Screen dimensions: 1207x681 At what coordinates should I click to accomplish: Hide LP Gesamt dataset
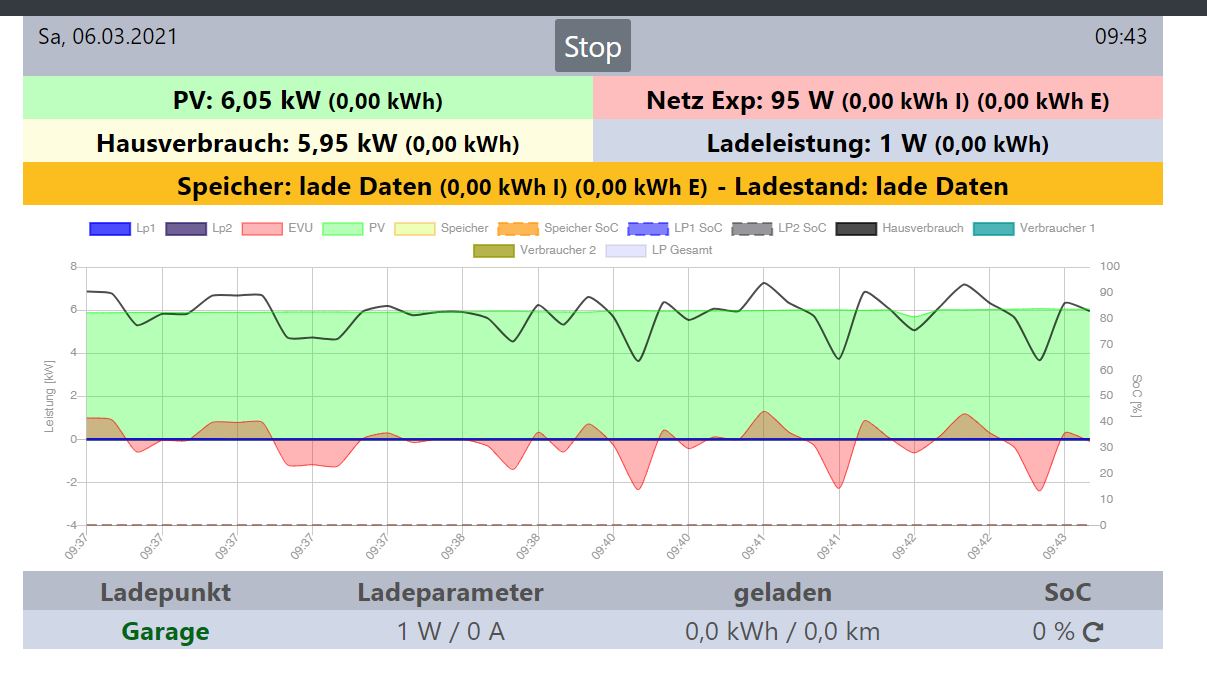(x=626, y=250)
